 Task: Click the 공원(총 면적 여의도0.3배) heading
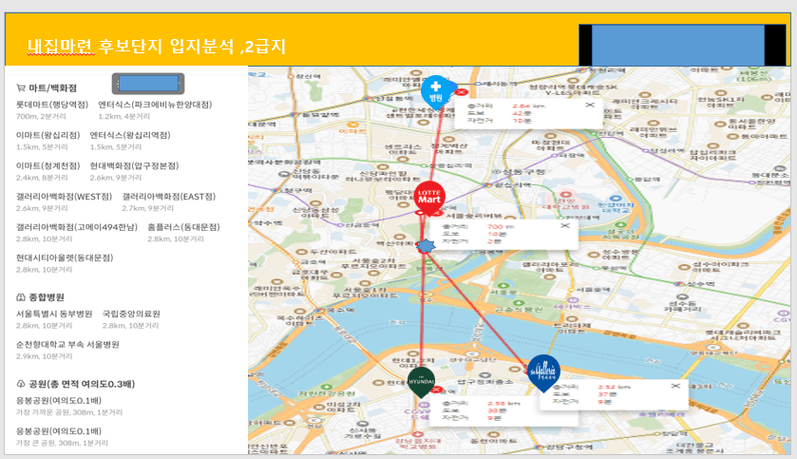[x=82, y=384]
